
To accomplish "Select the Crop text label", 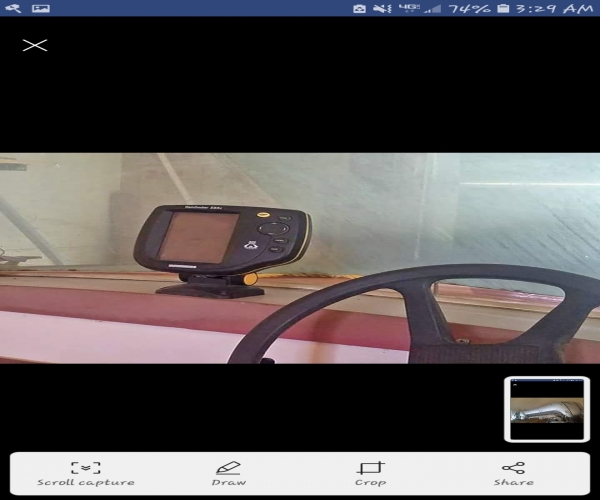I will click(371, 483).
